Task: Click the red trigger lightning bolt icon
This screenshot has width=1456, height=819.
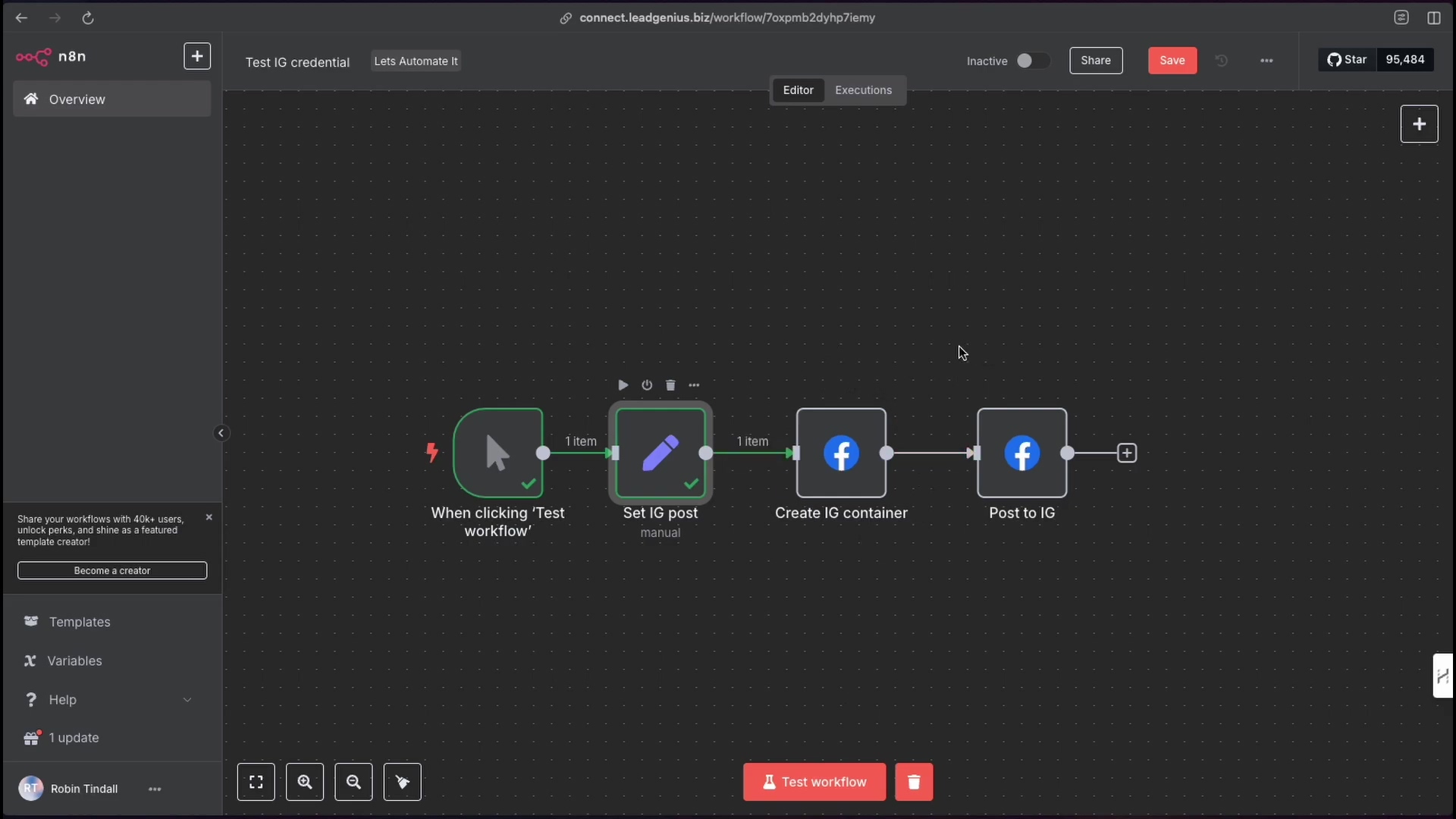Action: [x=432, y=453]
